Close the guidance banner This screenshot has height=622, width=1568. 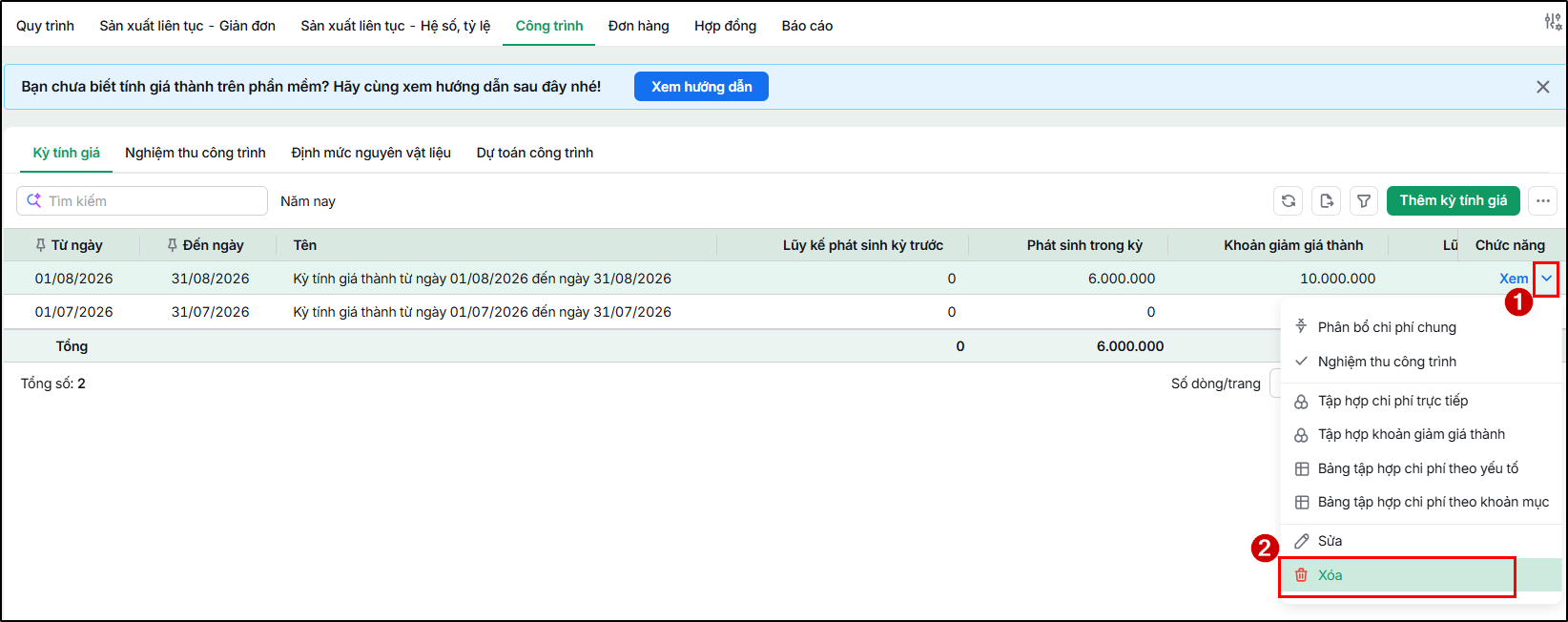pyautogui.click(x=1542, y=87)
